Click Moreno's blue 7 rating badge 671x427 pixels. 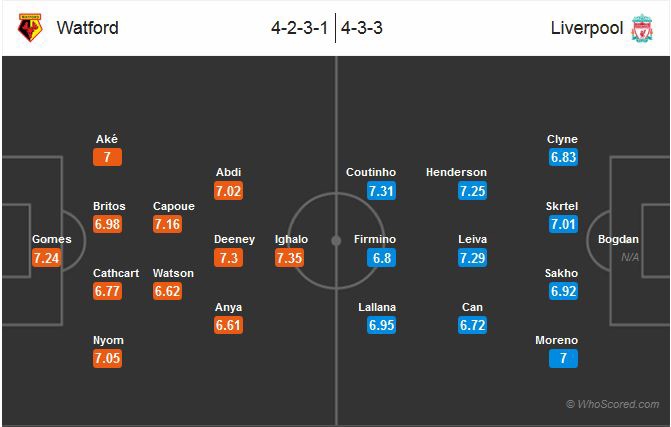562,359
